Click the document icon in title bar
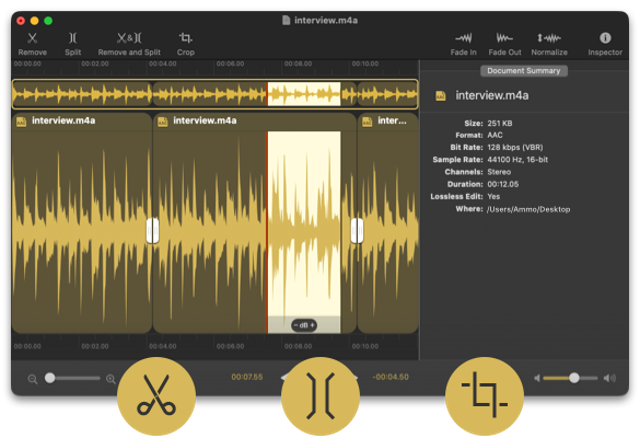Screen dimensions: 640x438 [286, 20]
